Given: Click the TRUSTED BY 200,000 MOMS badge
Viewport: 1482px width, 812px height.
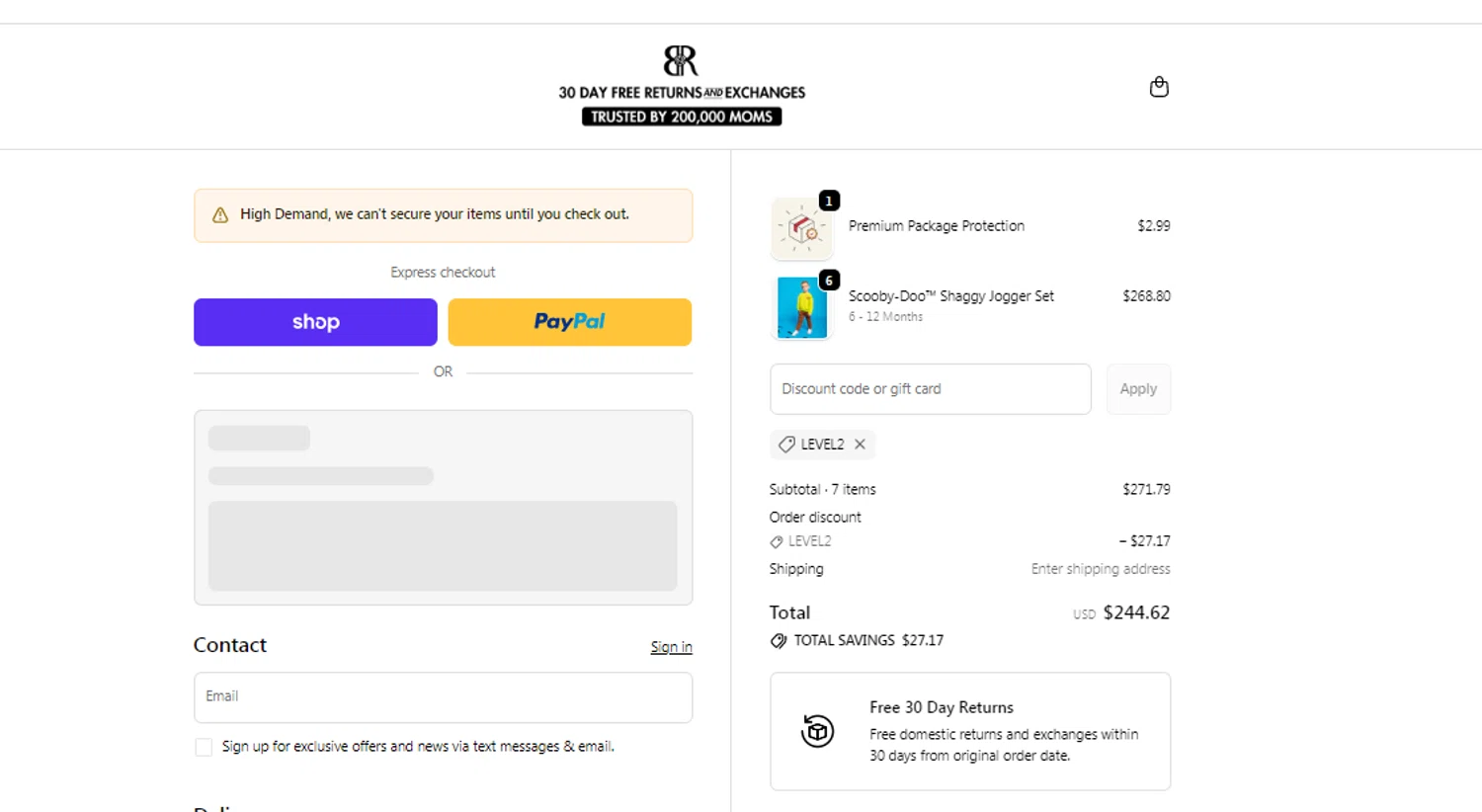Looking at the screenshot, I should [x=682, y=117].
